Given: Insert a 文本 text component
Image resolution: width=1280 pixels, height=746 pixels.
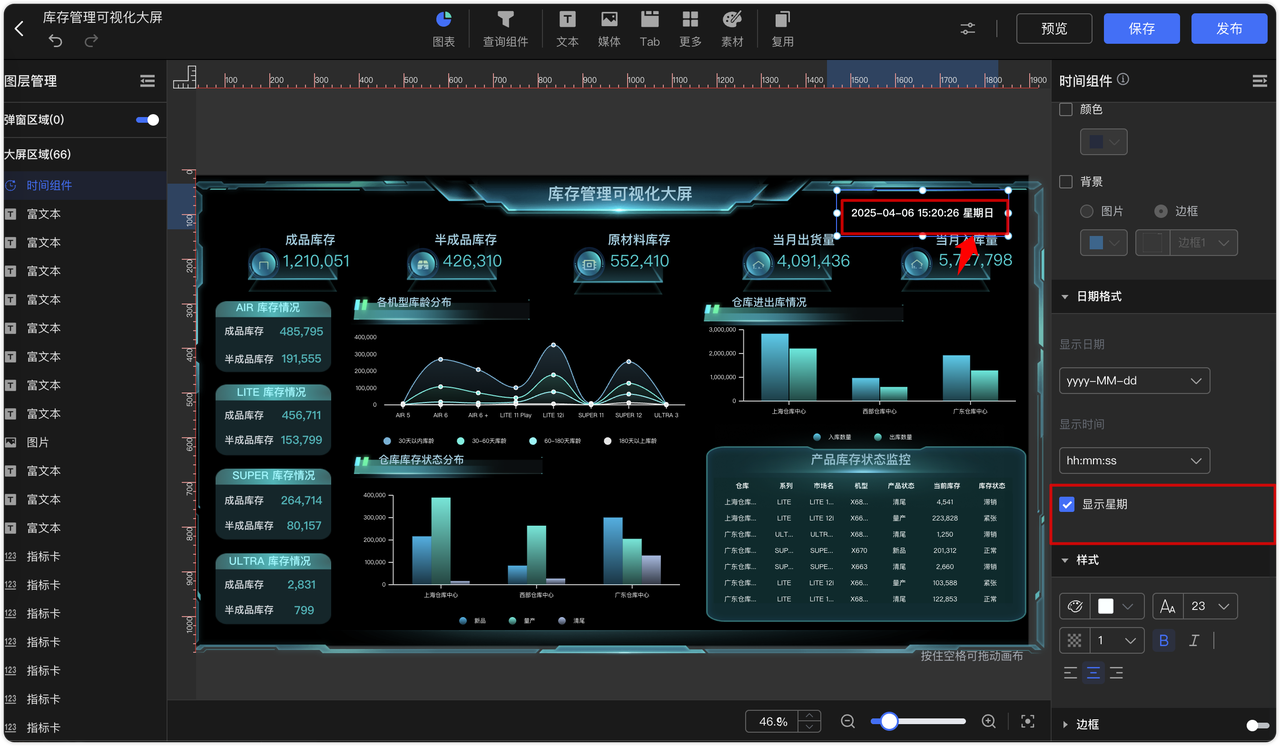Looking at the screenshot, I should click(567, 29).
